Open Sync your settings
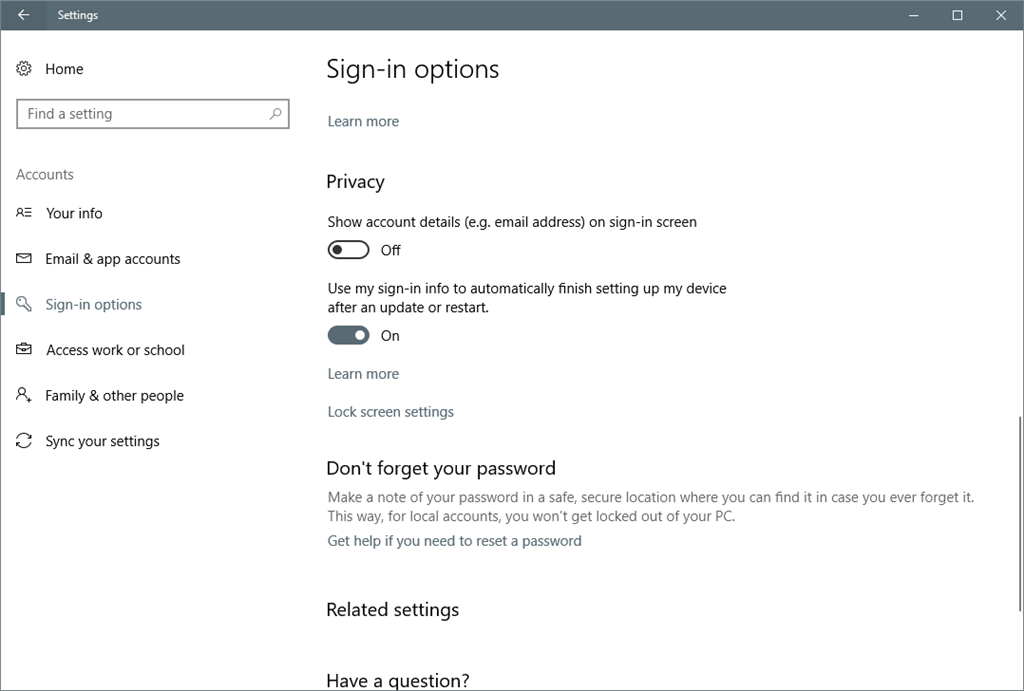 coord(102,442)
